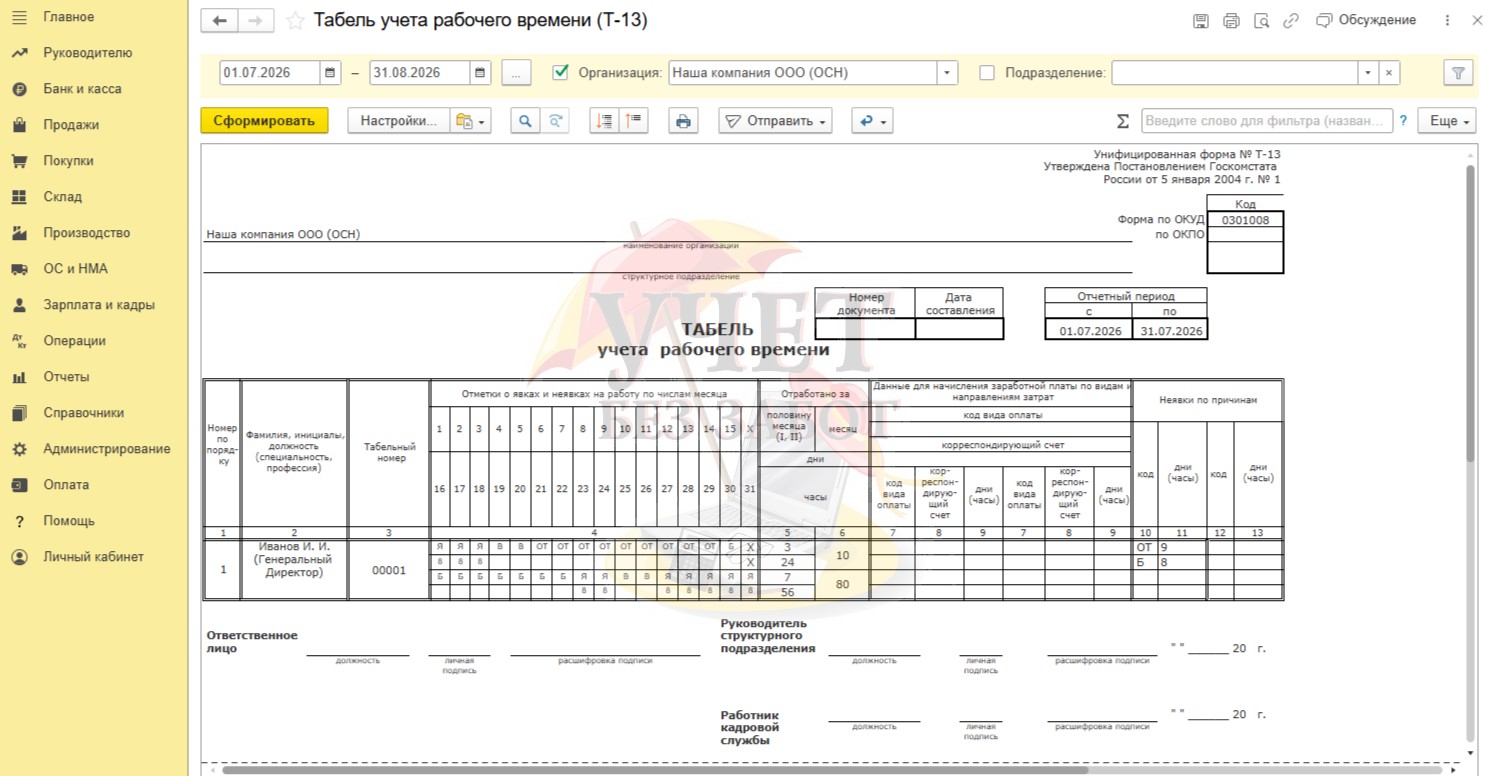1497x776 pixels.
Task: Show the sum with the sigma icon
Action: 1123,121
